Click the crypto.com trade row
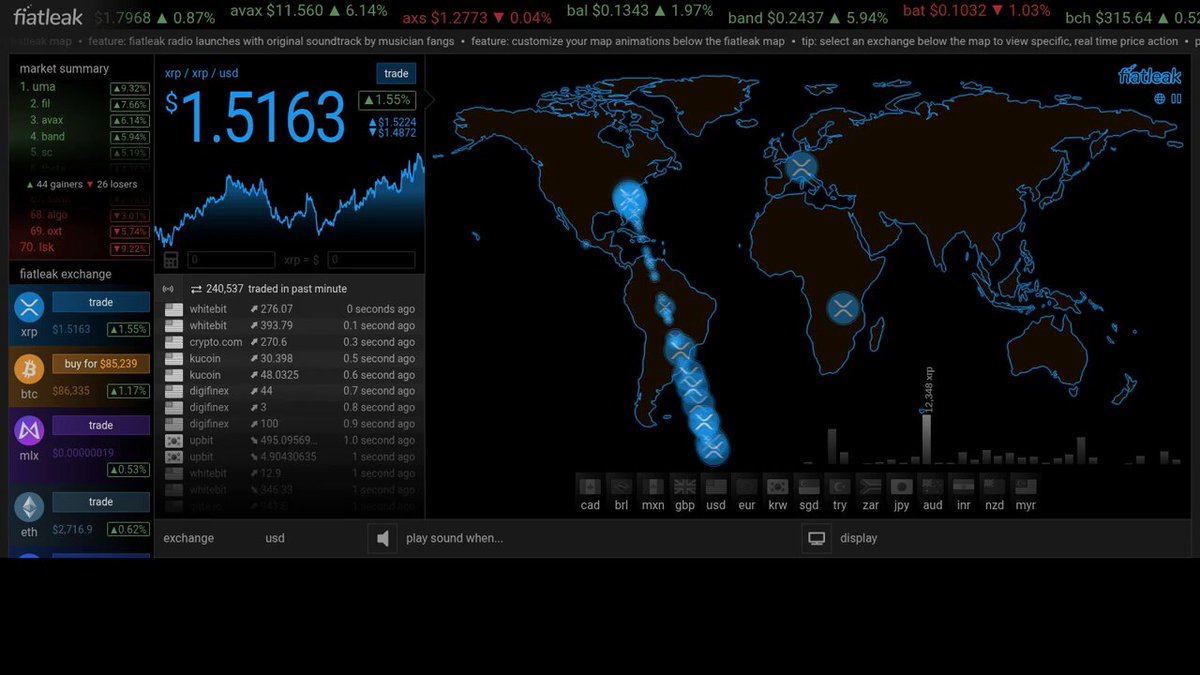The height and width of the screenshot is (675, 1200). [289, 342]
